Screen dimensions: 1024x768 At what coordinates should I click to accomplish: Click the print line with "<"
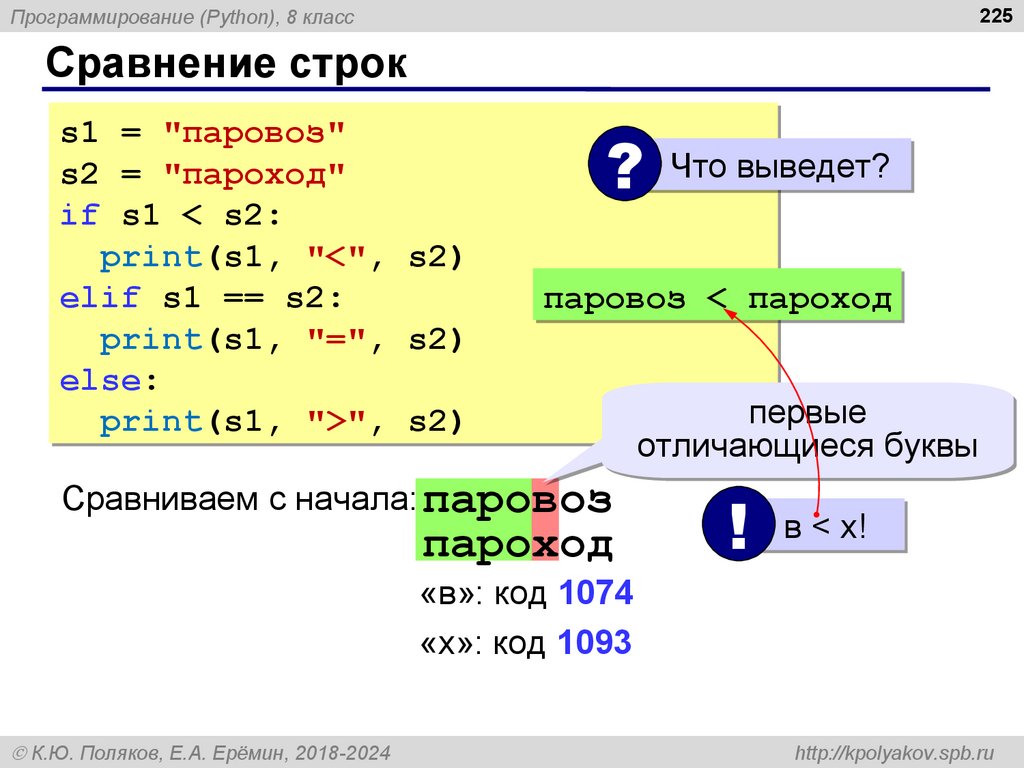pos(281,257)
